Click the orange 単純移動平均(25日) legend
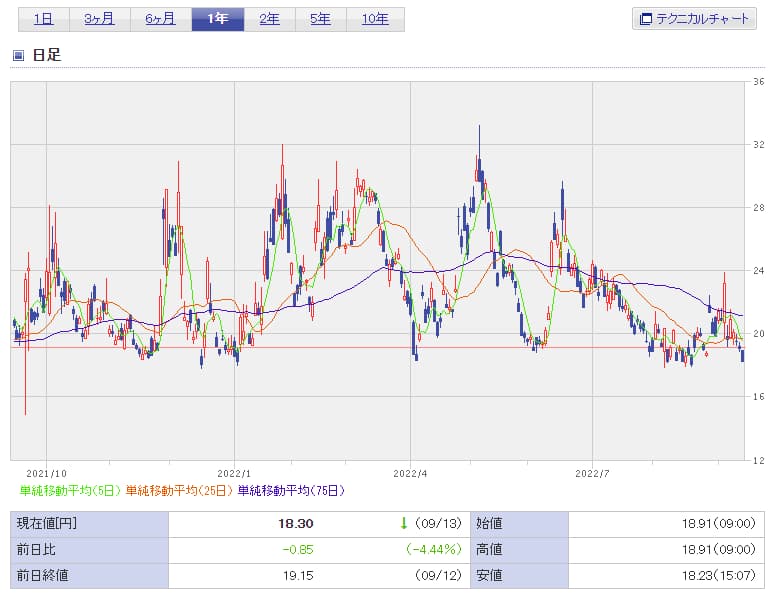 coord(180,490)
